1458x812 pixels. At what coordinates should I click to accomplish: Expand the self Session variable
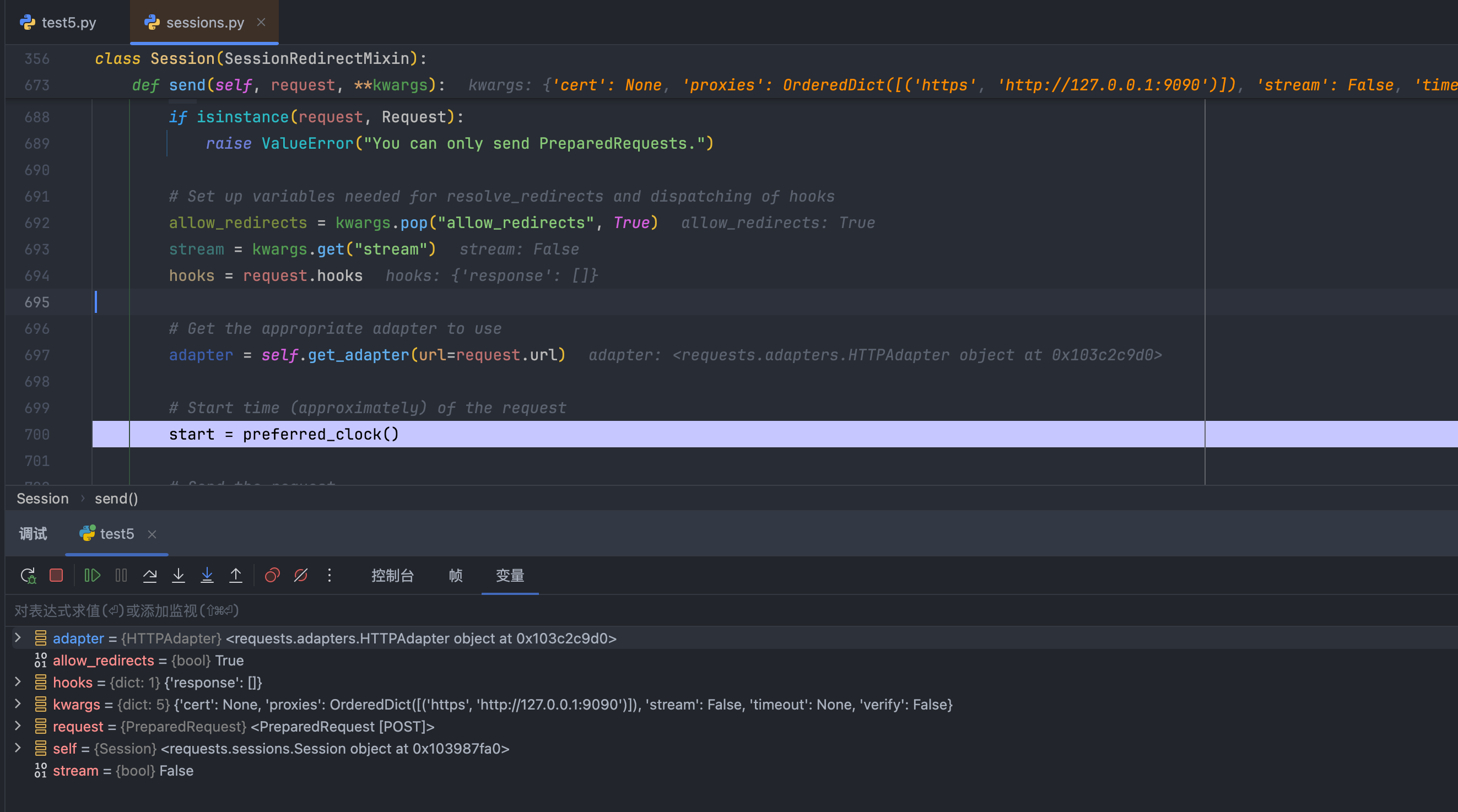pyautogui.click(x=18, y=748)
